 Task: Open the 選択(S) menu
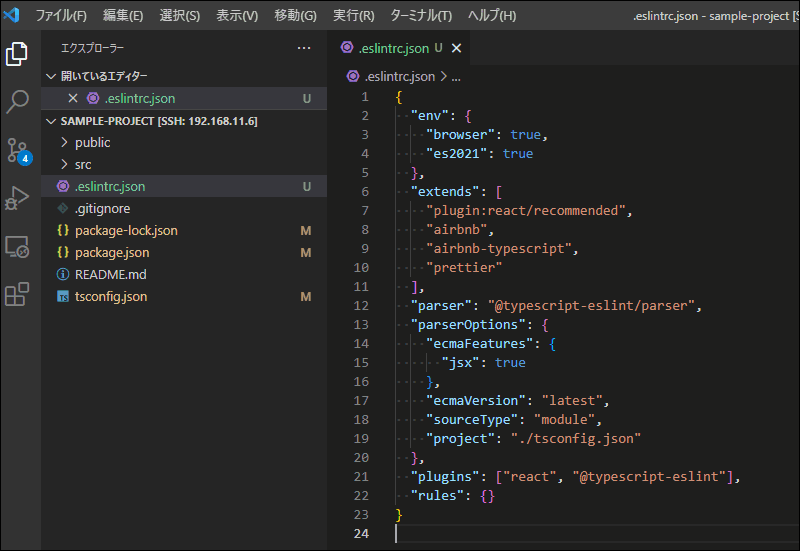point(180,15)
